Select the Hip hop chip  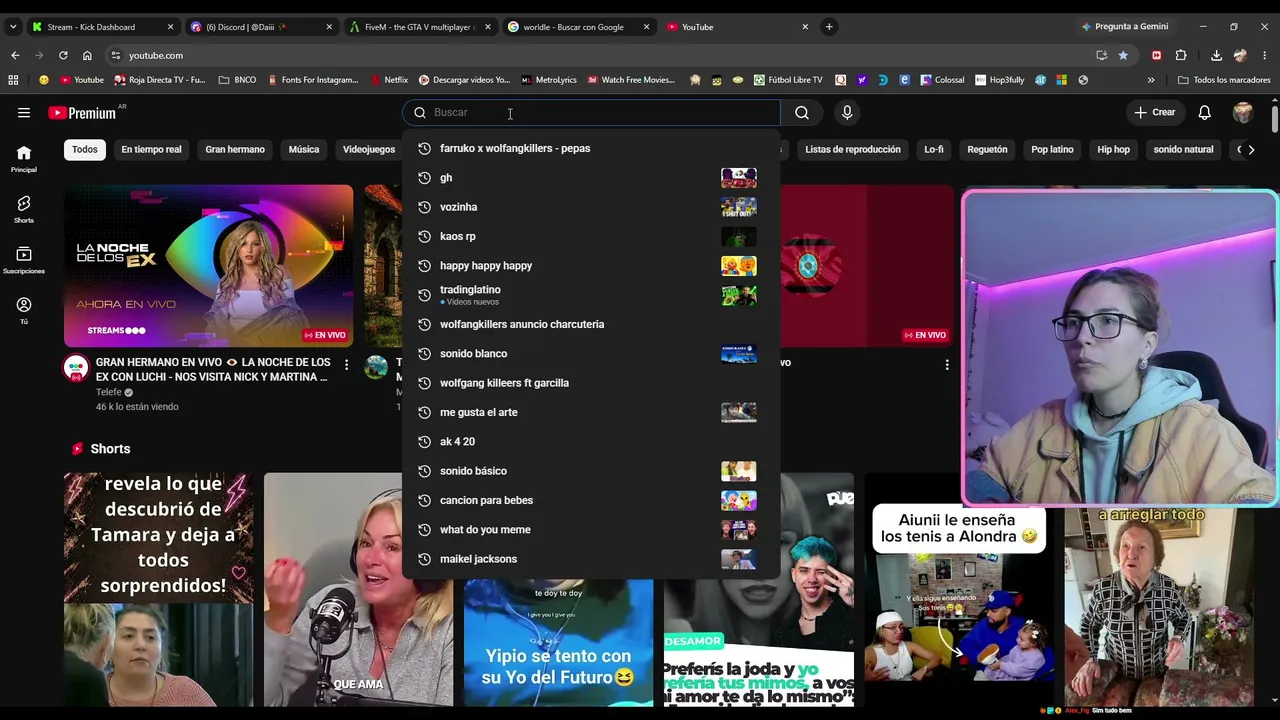tap(1113, 149)
